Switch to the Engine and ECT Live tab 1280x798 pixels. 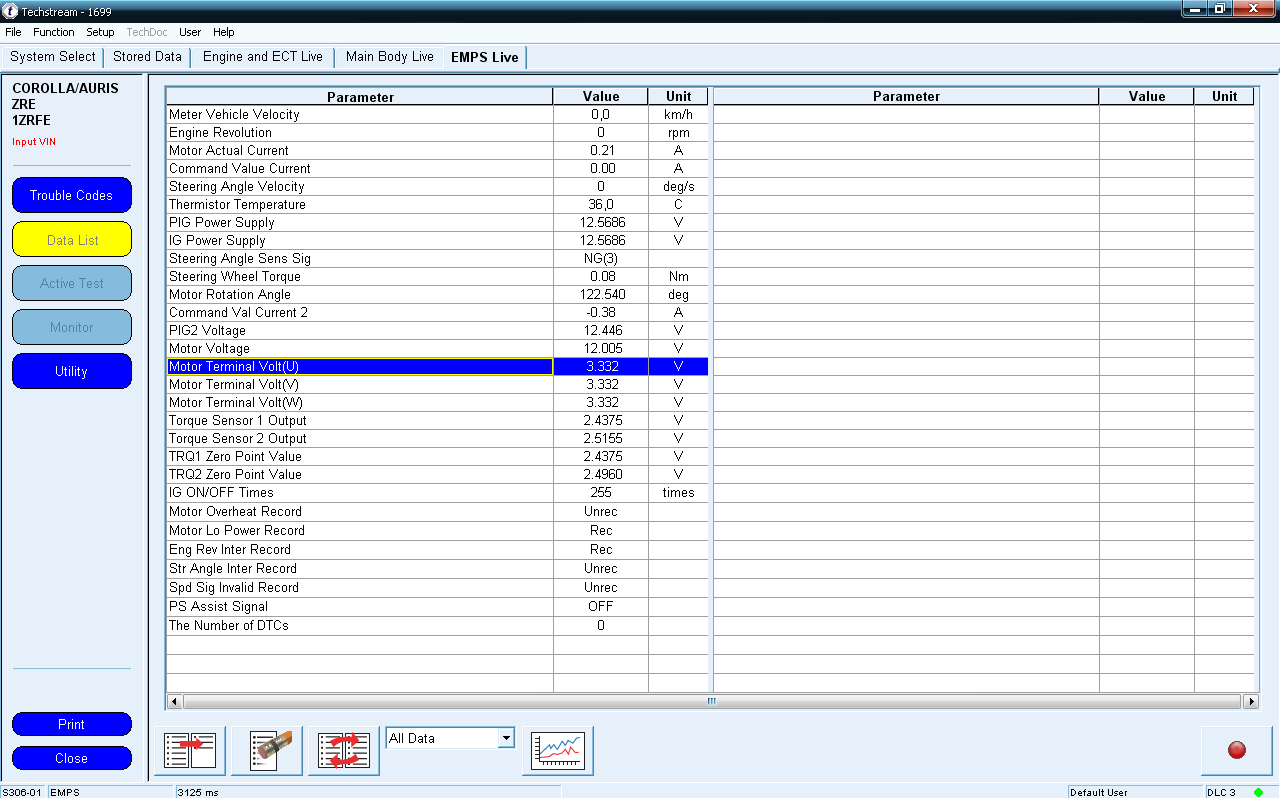click(263, 57)
